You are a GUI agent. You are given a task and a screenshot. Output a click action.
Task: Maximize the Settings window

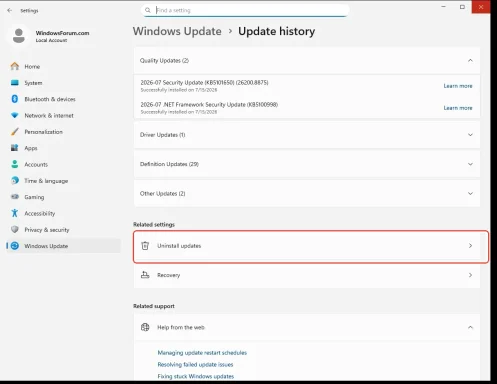(x=462, y=7)
